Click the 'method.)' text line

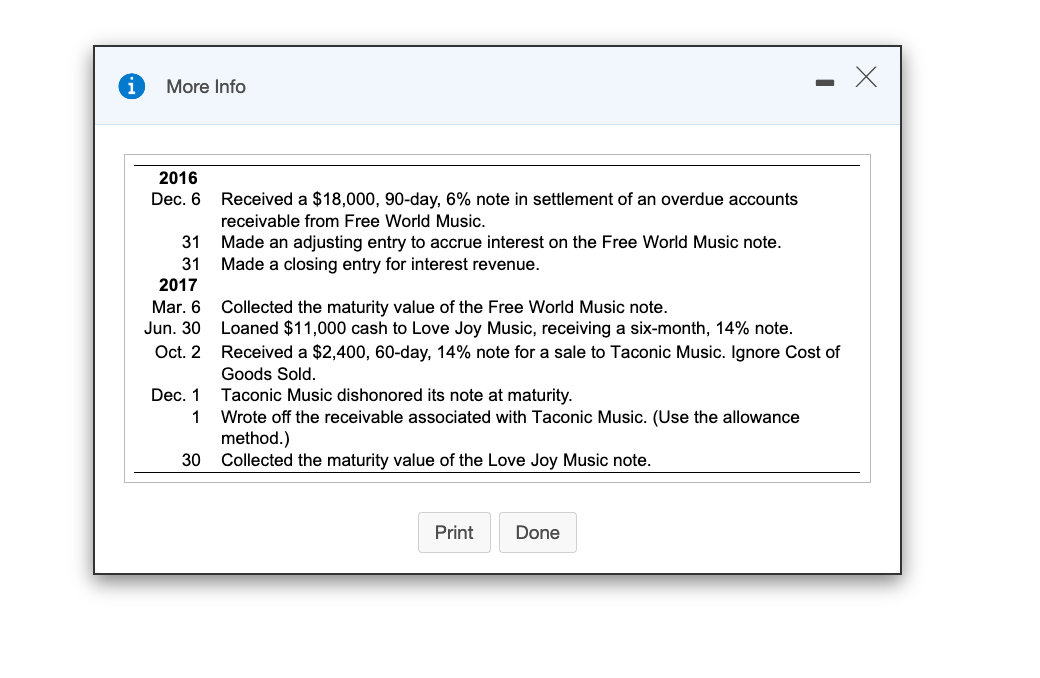(255, 439)
